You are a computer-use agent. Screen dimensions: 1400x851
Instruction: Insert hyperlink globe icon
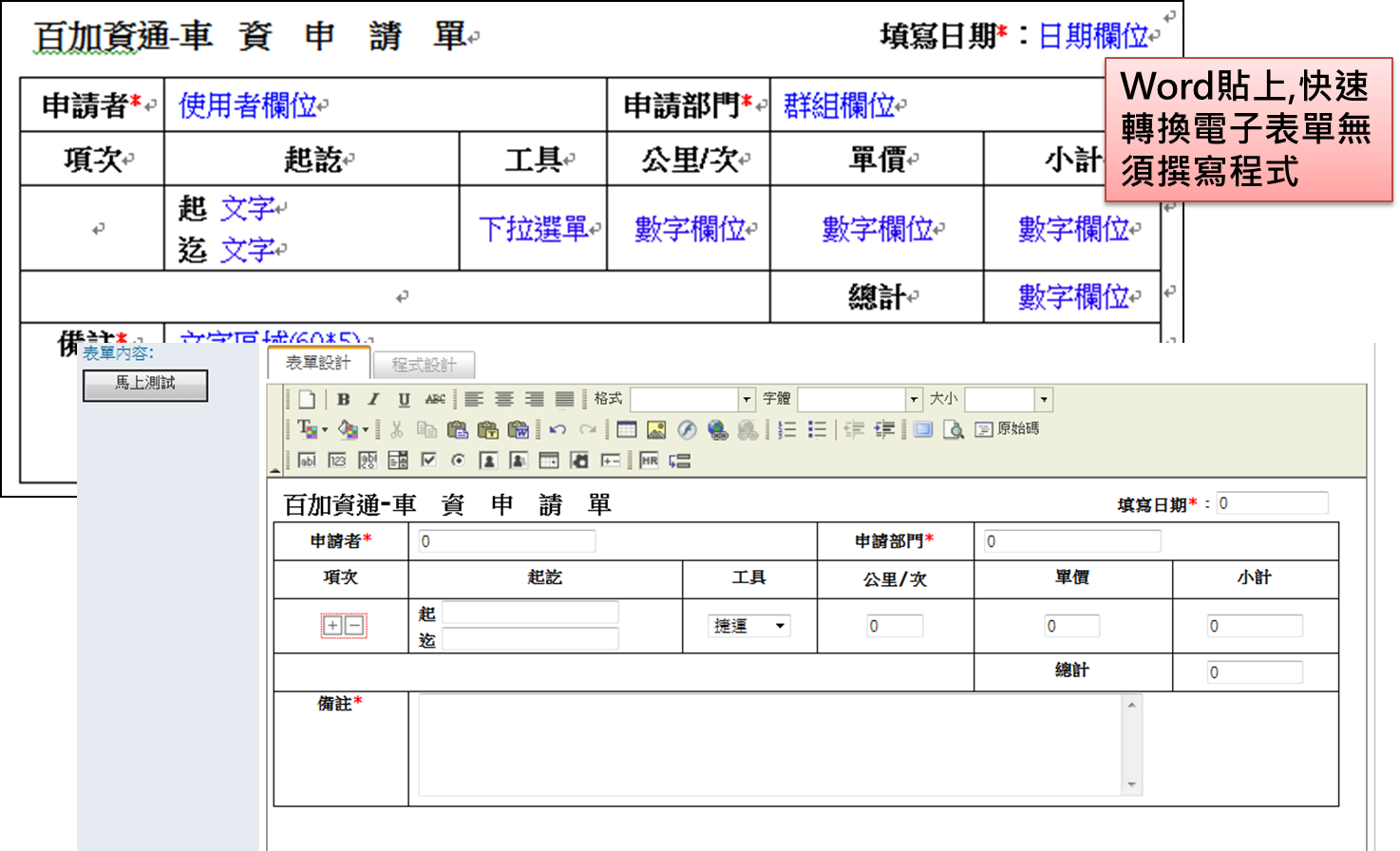coord(718,430)
